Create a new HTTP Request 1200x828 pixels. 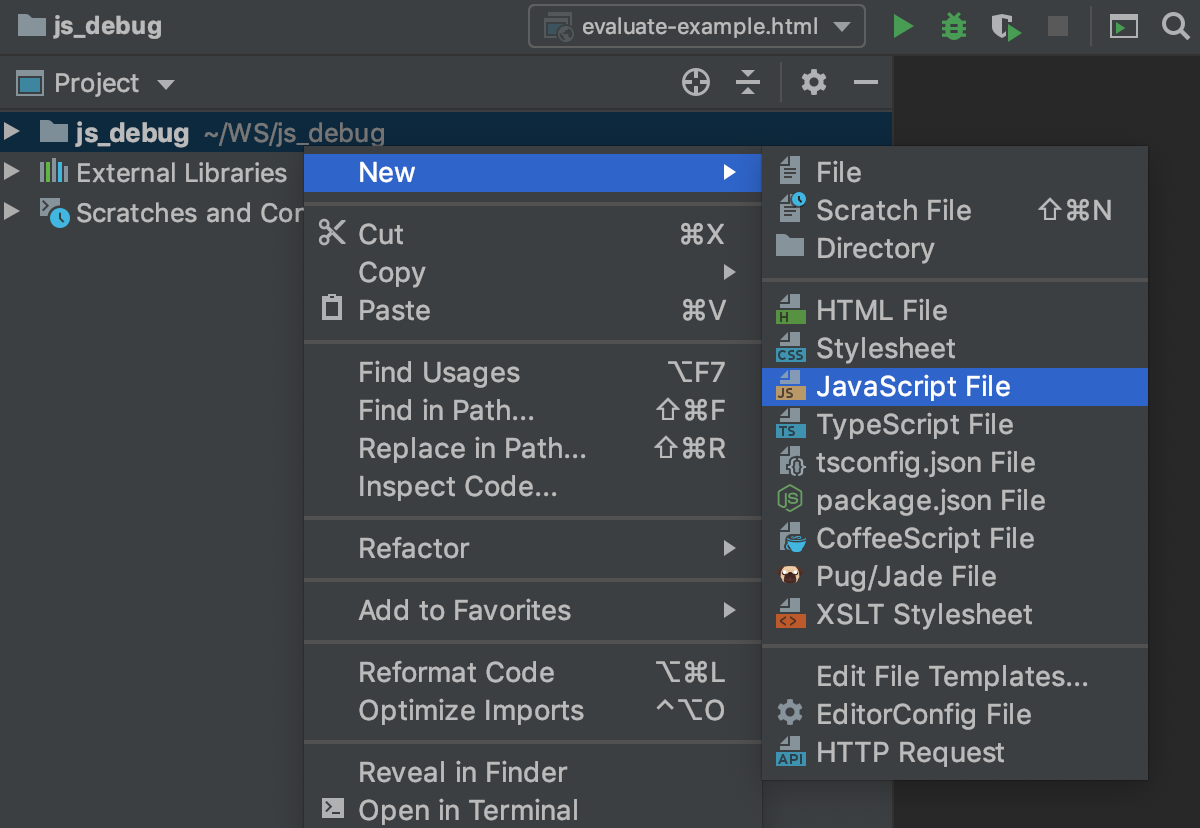point(955,753)
